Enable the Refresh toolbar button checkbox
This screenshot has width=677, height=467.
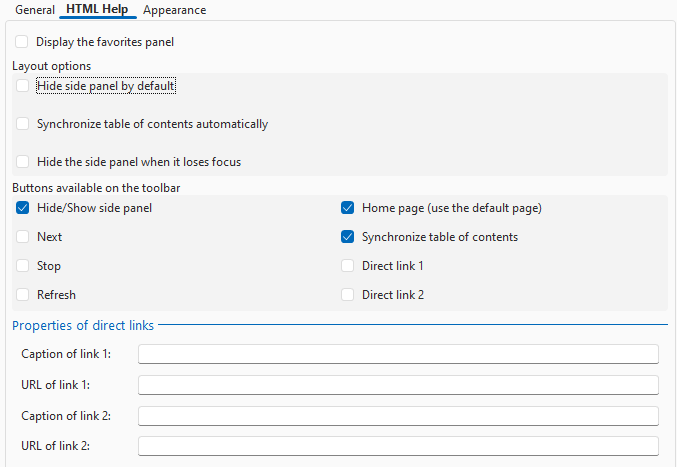pos(22,295)
